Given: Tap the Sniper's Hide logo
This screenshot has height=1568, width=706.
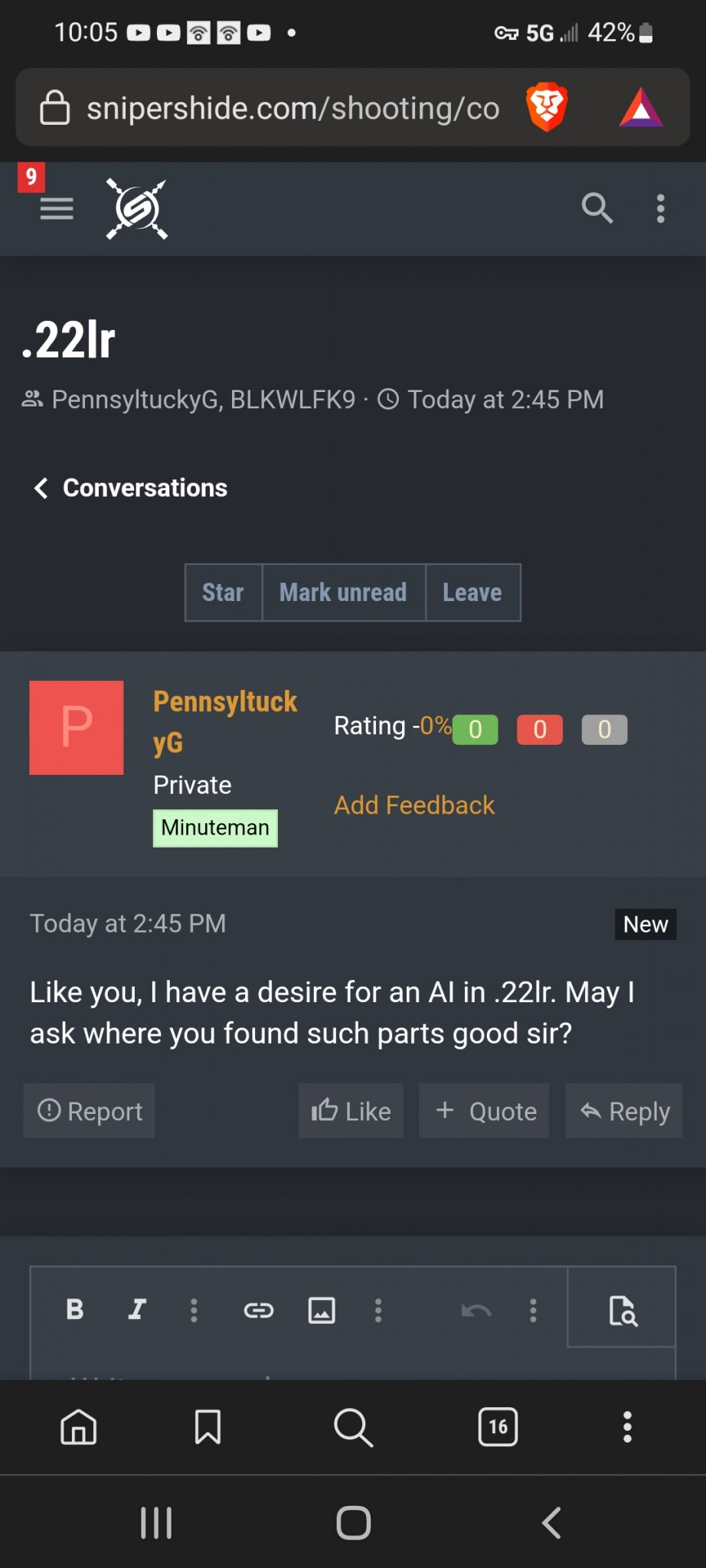Looking at the screenshot, I should 137,208.
